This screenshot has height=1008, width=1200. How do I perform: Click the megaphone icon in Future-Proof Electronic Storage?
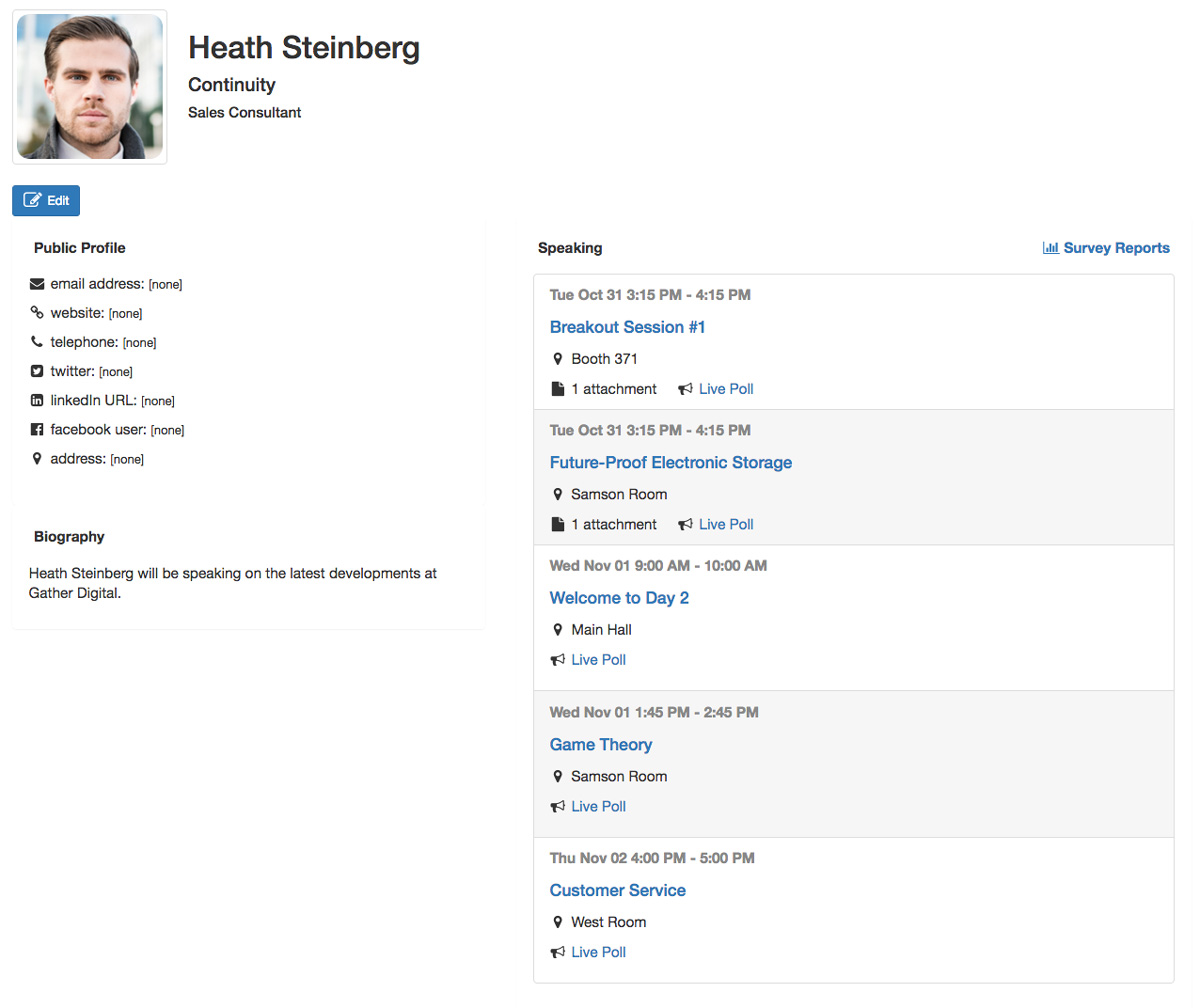coord(685,524)
